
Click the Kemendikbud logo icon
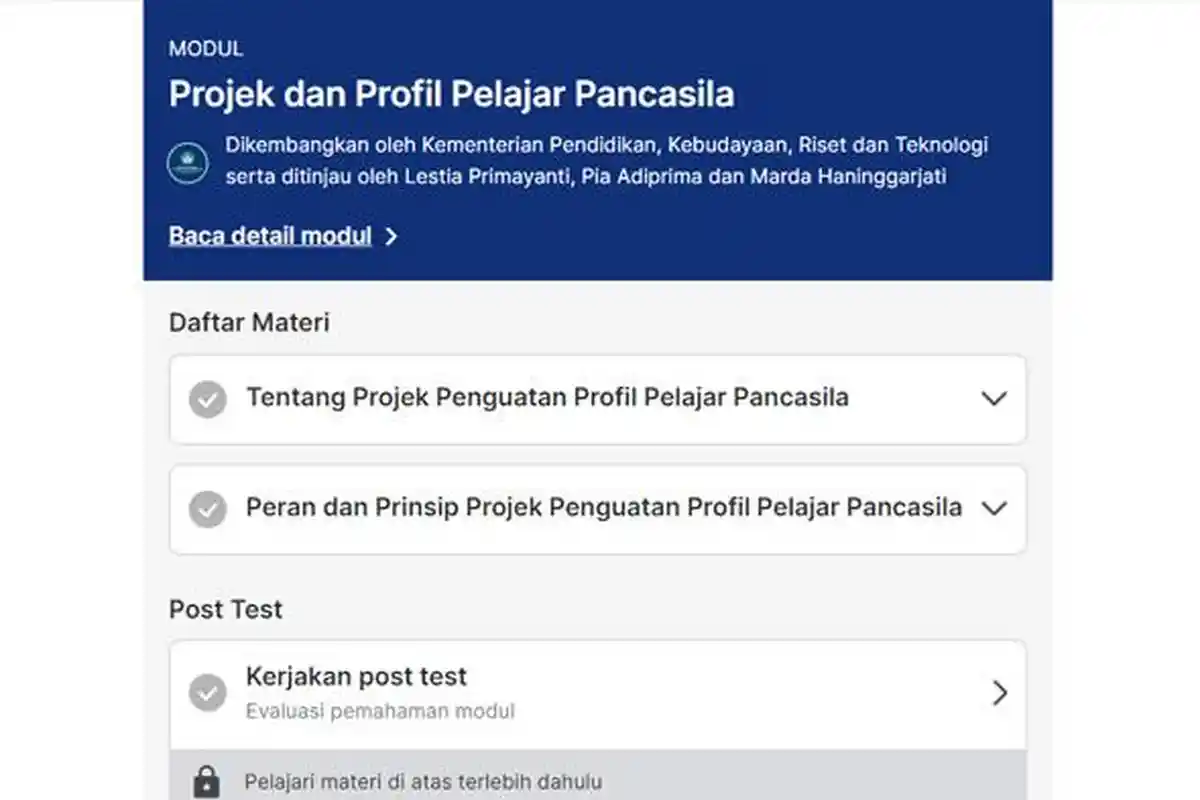pos(190,160)
